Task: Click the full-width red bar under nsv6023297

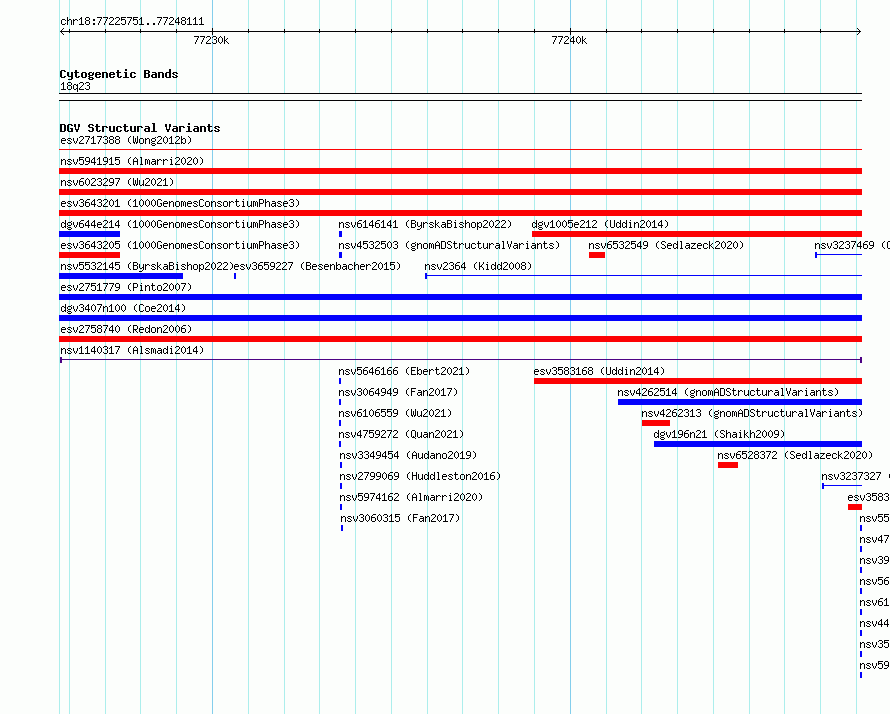Action: [460, 192]
